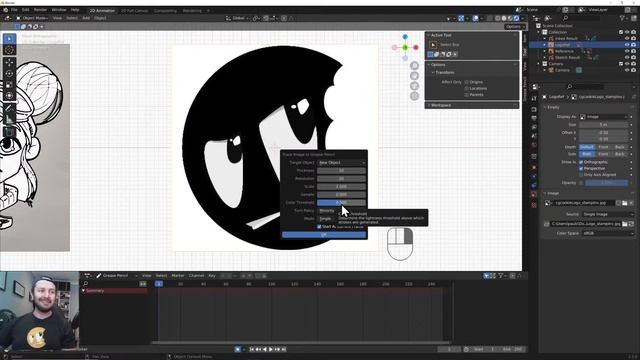Activate the Cursor tool in left toolbar
640x360 pixels.
coord(9,50)
